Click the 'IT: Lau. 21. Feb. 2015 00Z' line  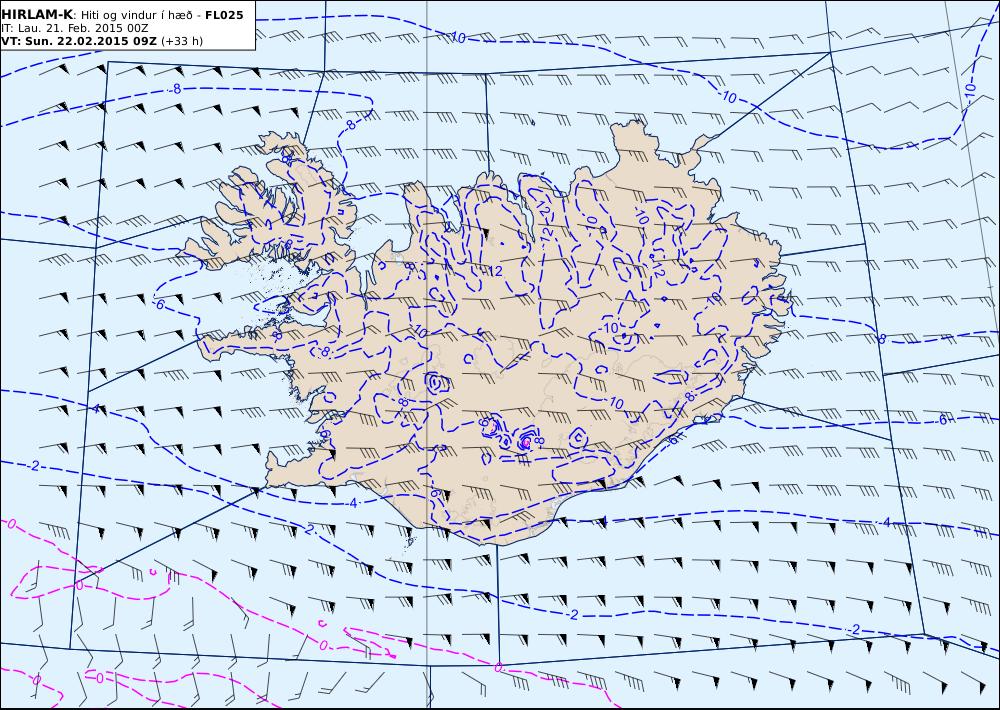point(75,28)
